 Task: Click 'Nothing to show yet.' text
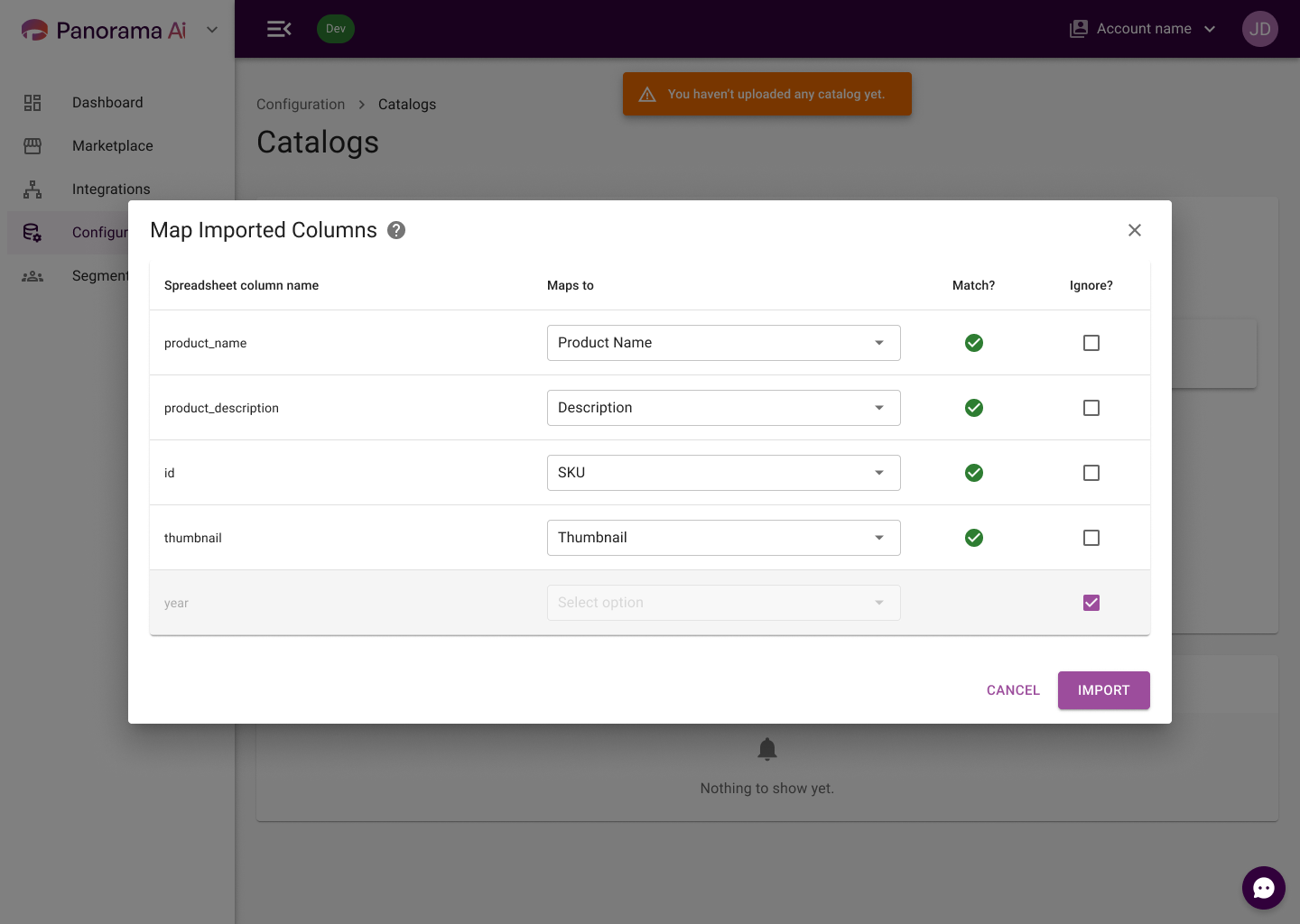click(767, 789)
